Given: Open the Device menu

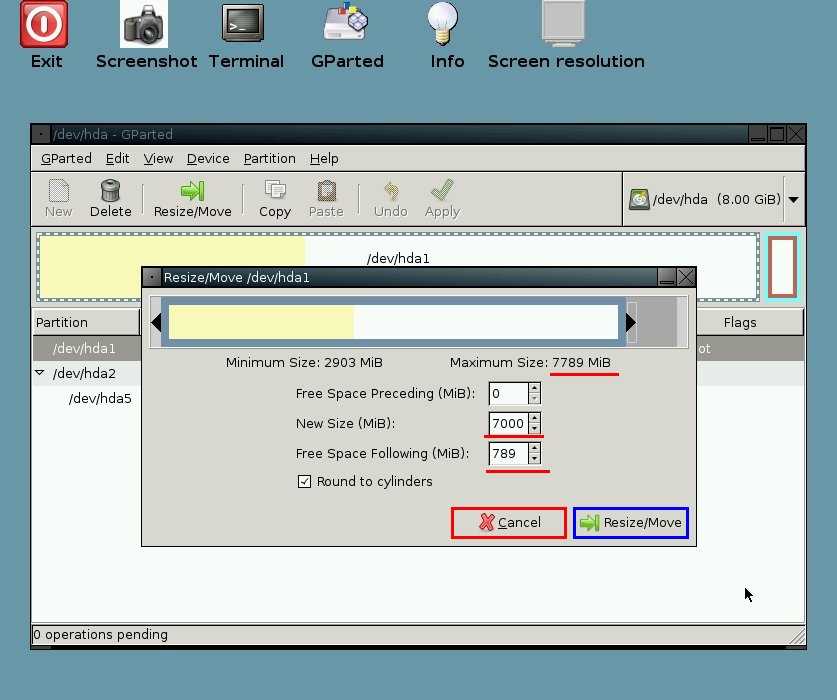Looking at the screenshot, I should (x=208, y=159).
